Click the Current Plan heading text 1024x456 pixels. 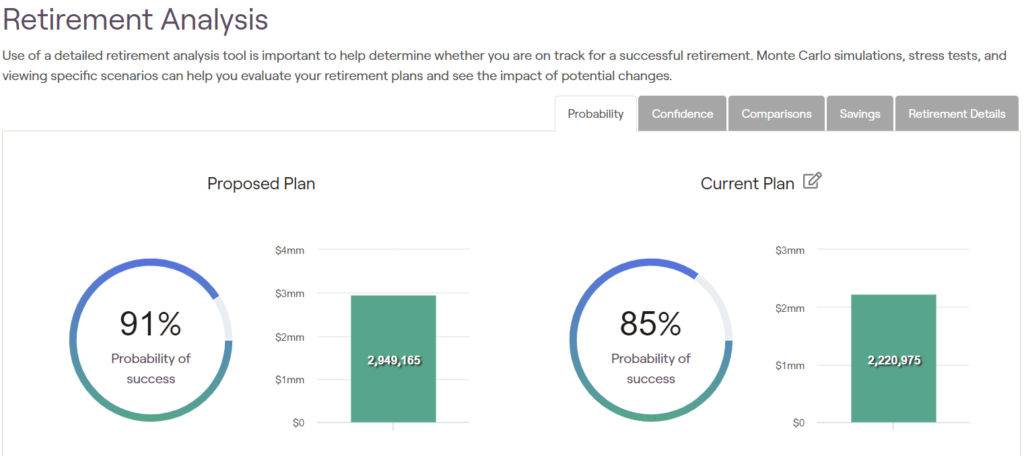(747, 184)
